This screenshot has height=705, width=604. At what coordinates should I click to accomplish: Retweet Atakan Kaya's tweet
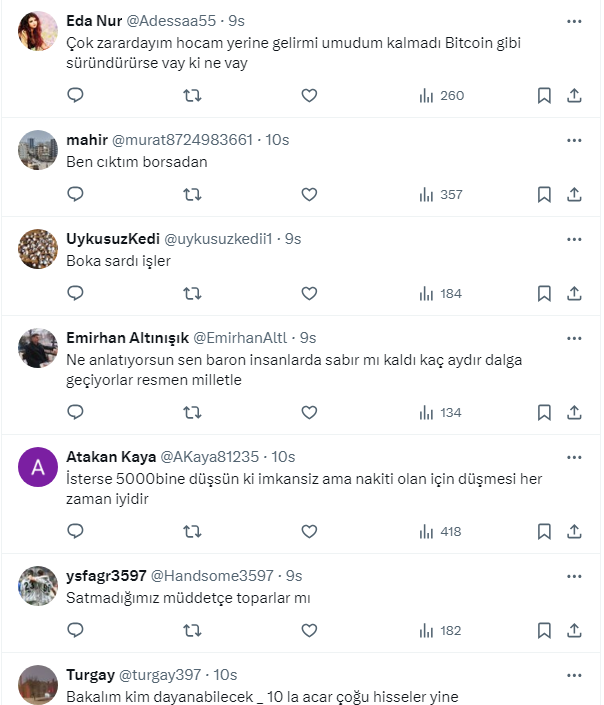[x=193, y=531]
